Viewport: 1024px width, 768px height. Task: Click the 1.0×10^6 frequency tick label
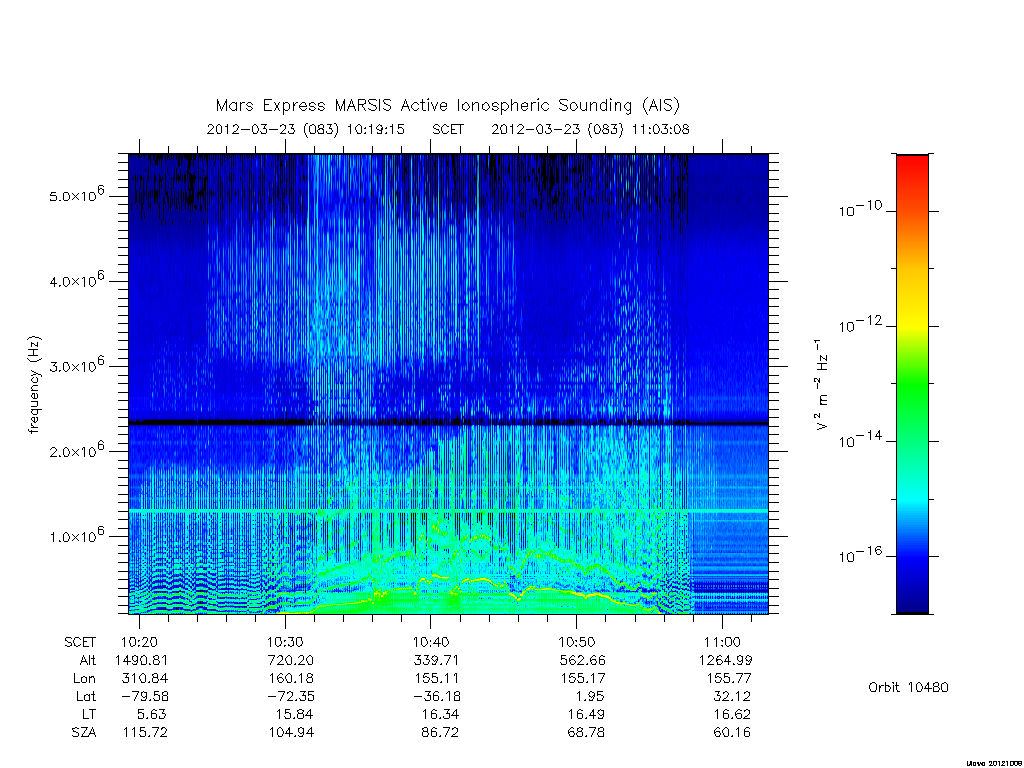click(77, 536)
